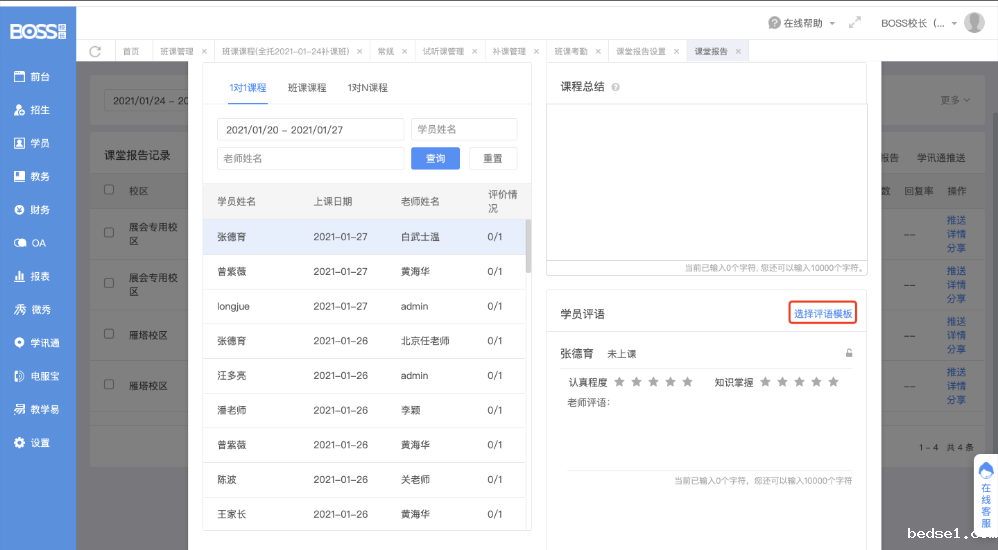Check the select-all checkbox beside 校区 header
998x550 pixels.
coord(109,190)
